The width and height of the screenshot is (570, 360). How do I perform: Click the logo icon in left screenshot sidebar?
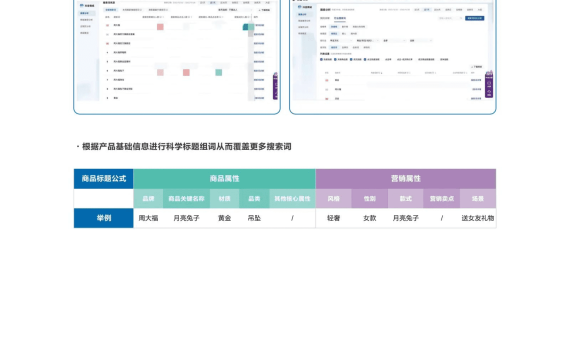(x=81, y=5)
